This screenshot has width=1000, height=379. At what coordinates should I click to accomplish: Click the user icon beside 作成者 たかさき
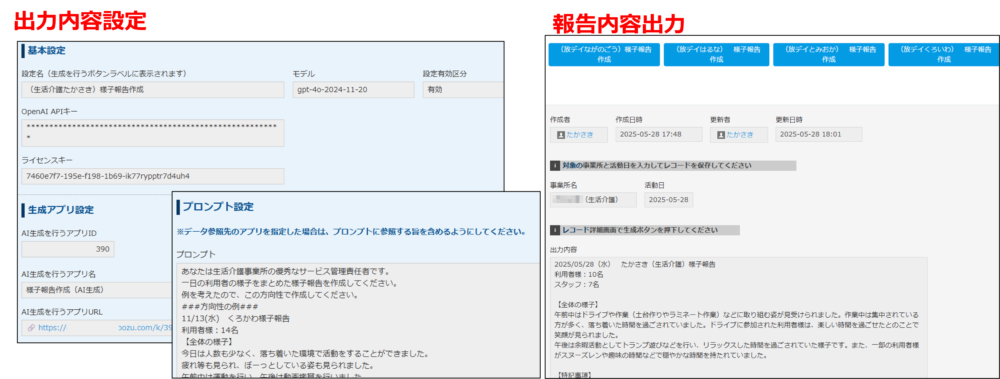(x=561, y=135)
